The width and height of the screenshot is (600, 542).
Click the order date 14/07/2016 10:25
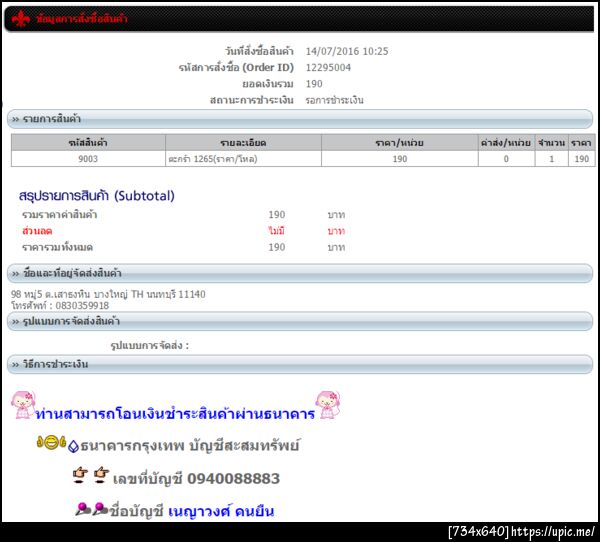coord(347,51)
